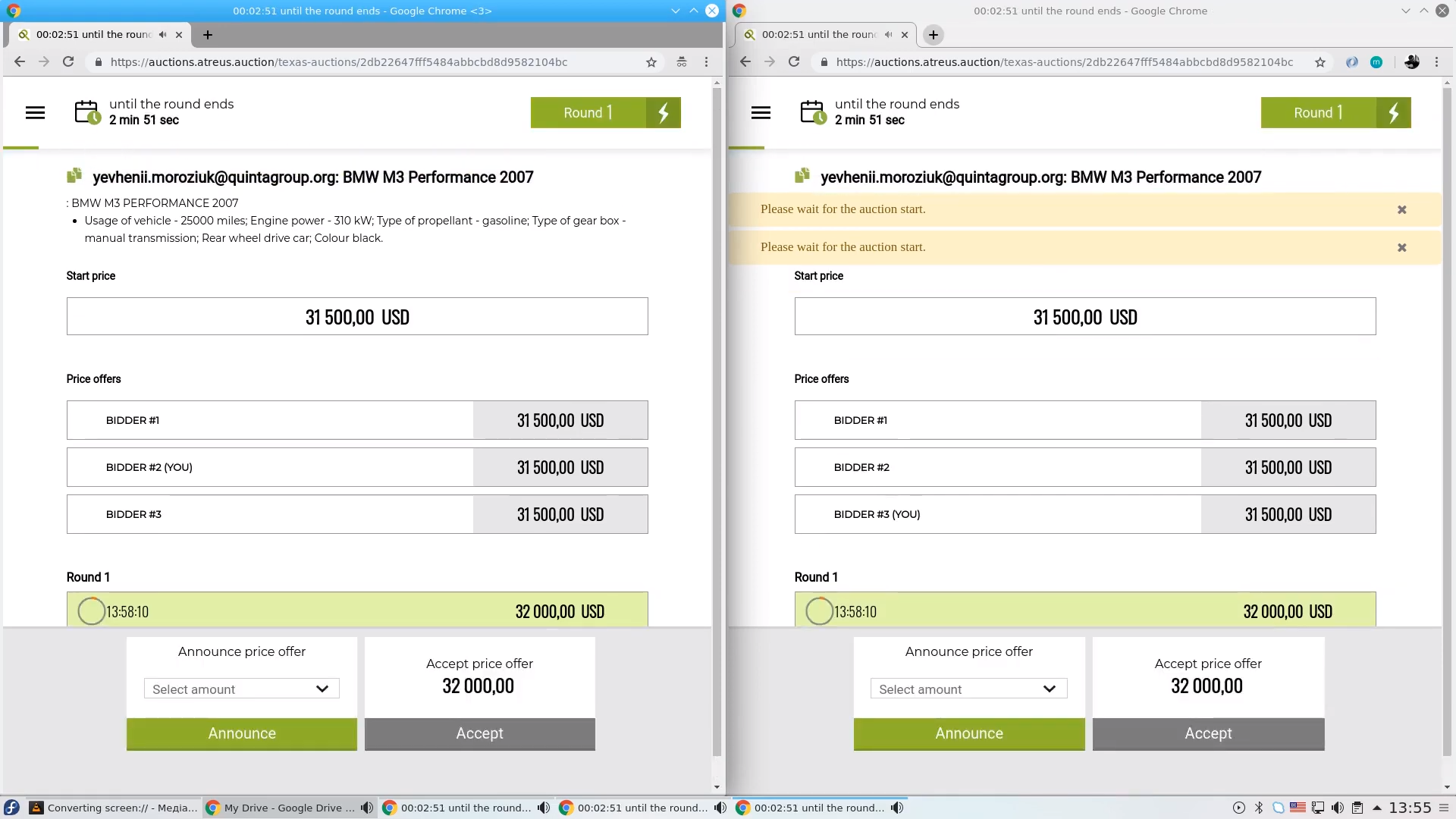Mute audio on right browser tab
This screenshot has width=1456, height=819.
click(x=888, y=35)
